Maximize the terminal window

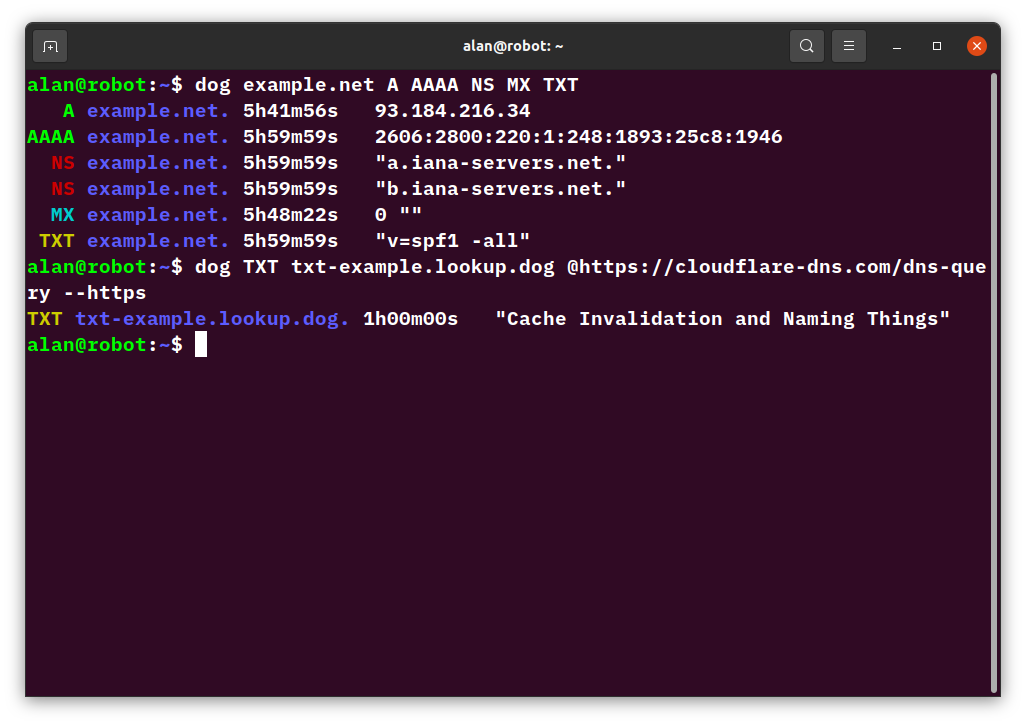point(936,46)
